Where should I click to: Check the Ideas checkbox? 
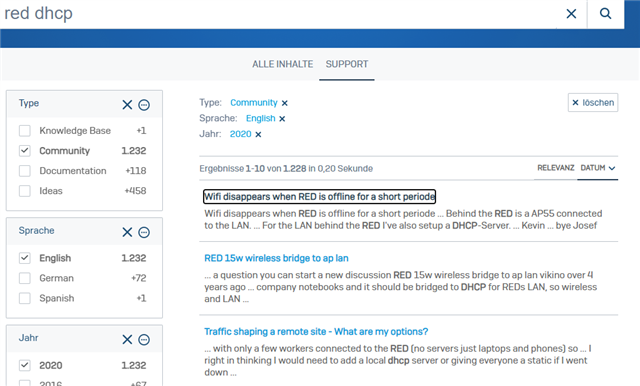pyautogui.click(x=25, y=191)
